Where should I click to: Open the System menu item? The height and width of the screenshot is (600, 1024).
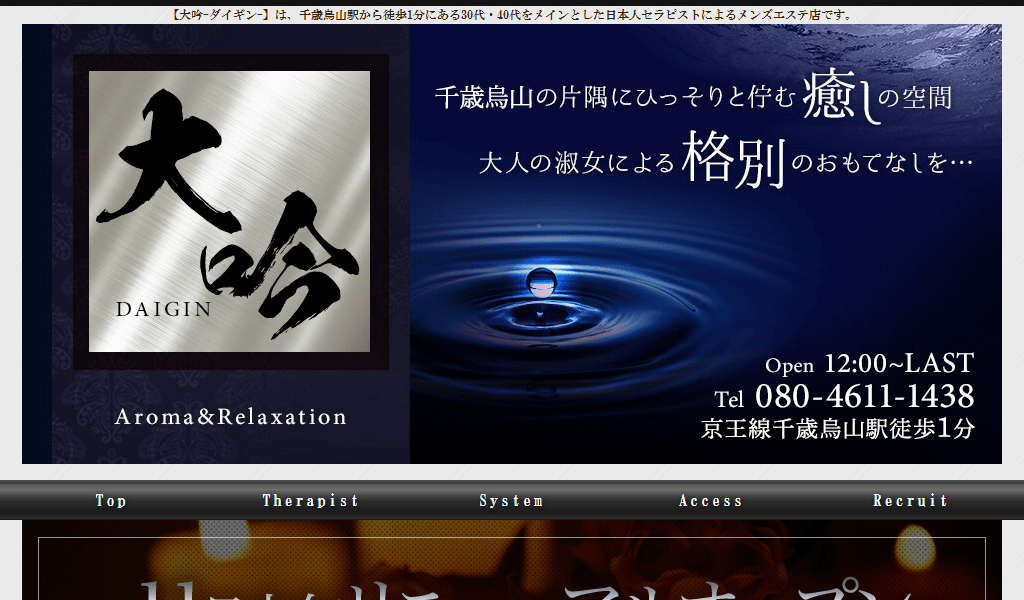click(x=511, y=501)
